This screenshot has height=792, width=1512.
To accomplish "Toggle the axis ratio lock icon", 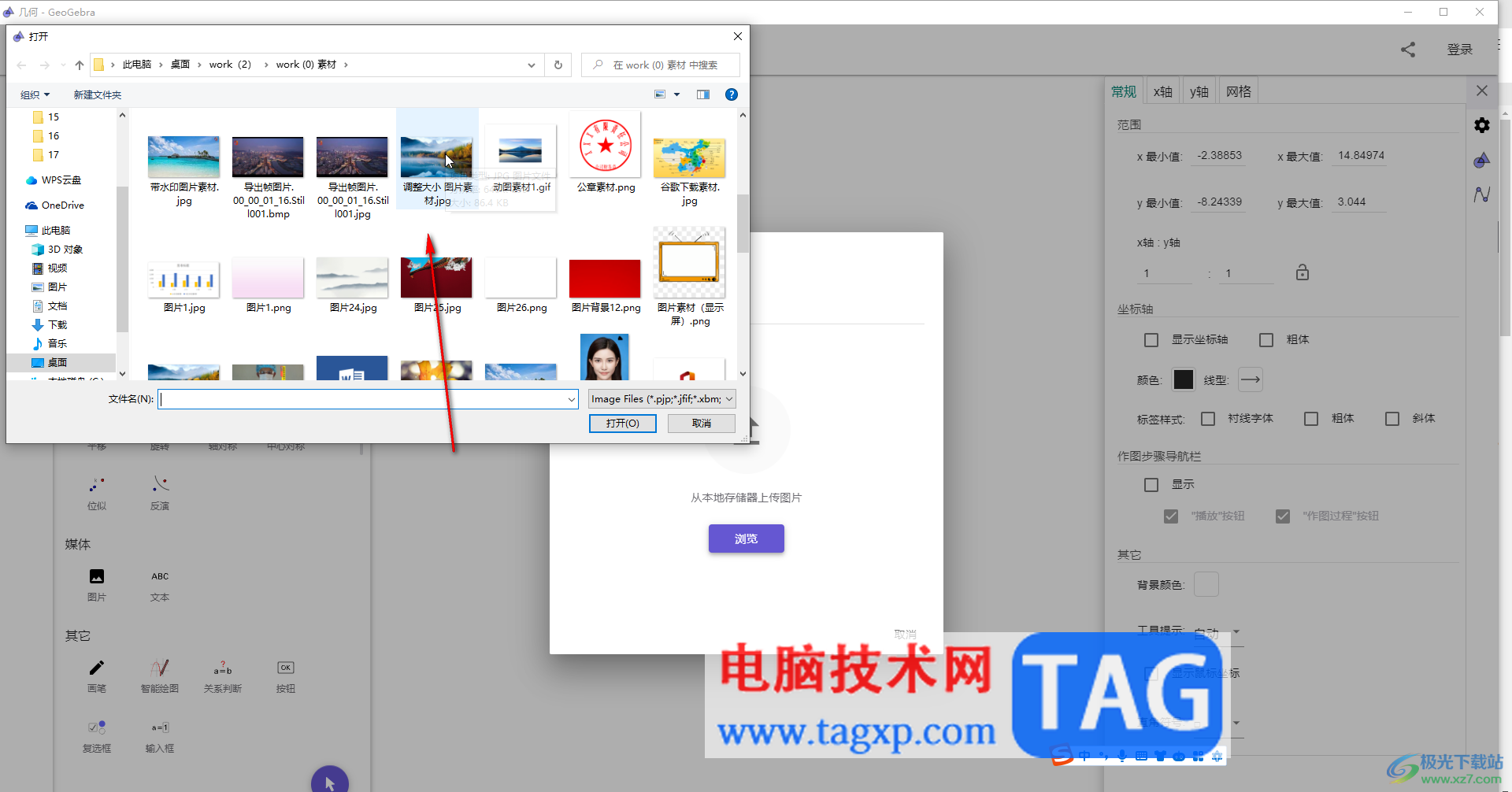I will click(x=1303, y=272).
